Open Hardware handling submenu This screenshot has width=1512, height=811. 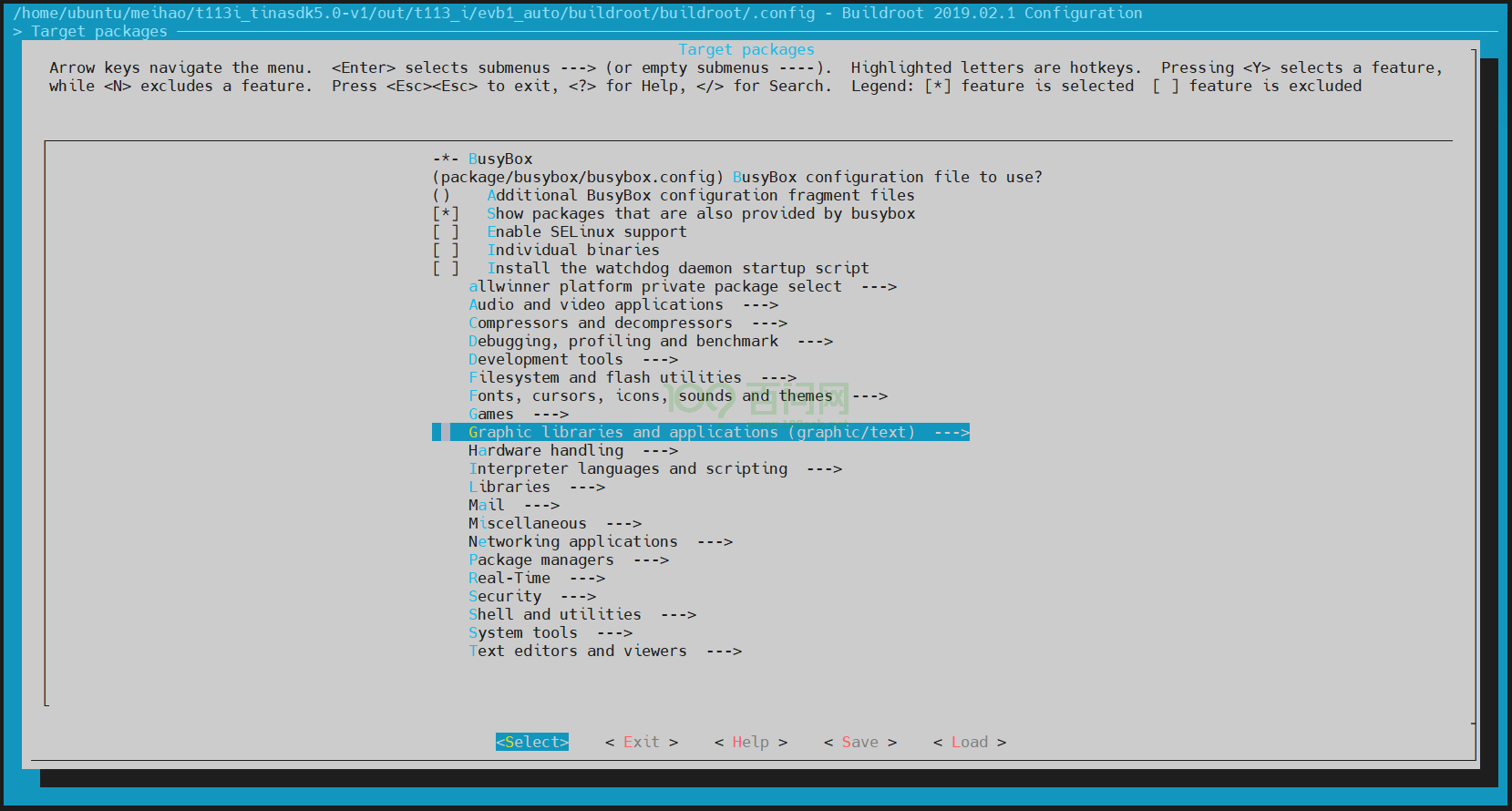(x=545, y=451)
